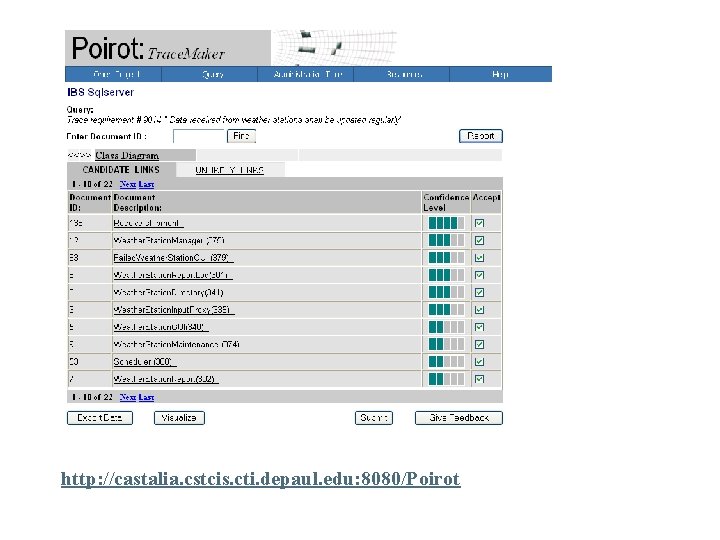Viewport: 720px width, 540px height.
Task: Click the Document ID column header
Action: (x=90, y=202)
